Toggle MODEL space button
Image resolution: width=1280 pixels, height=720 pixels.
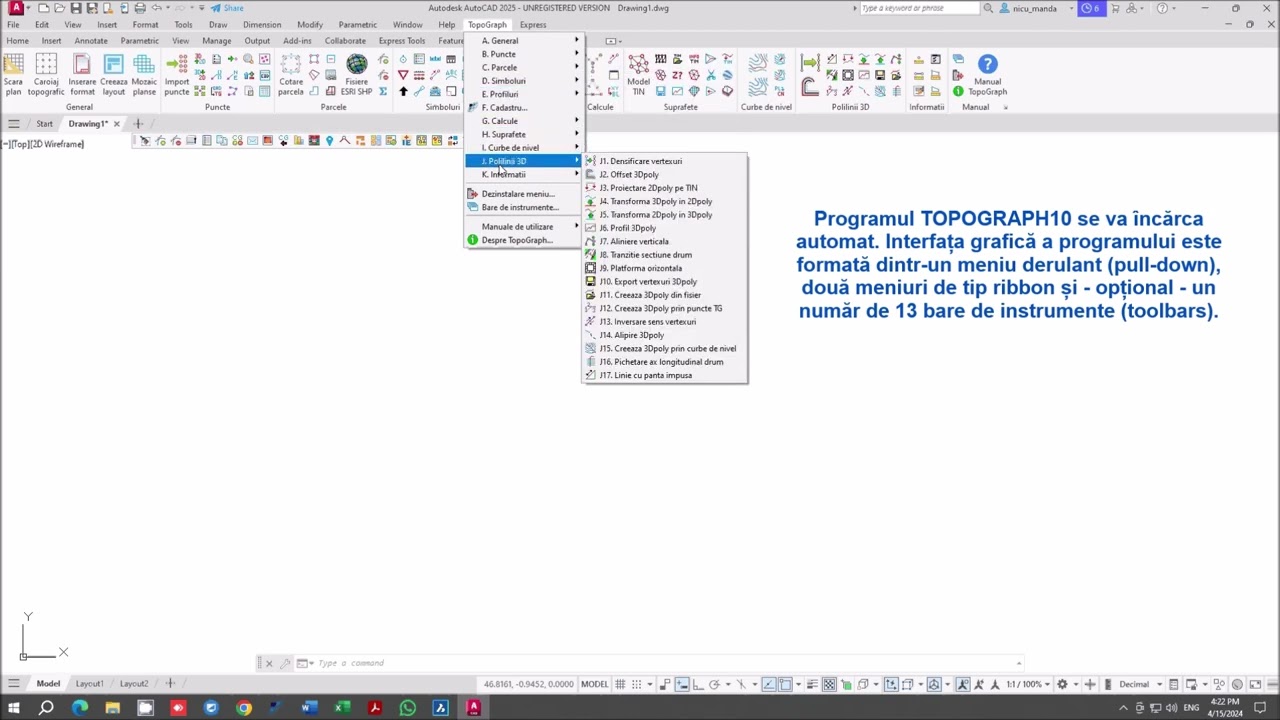tap(594, 684)
